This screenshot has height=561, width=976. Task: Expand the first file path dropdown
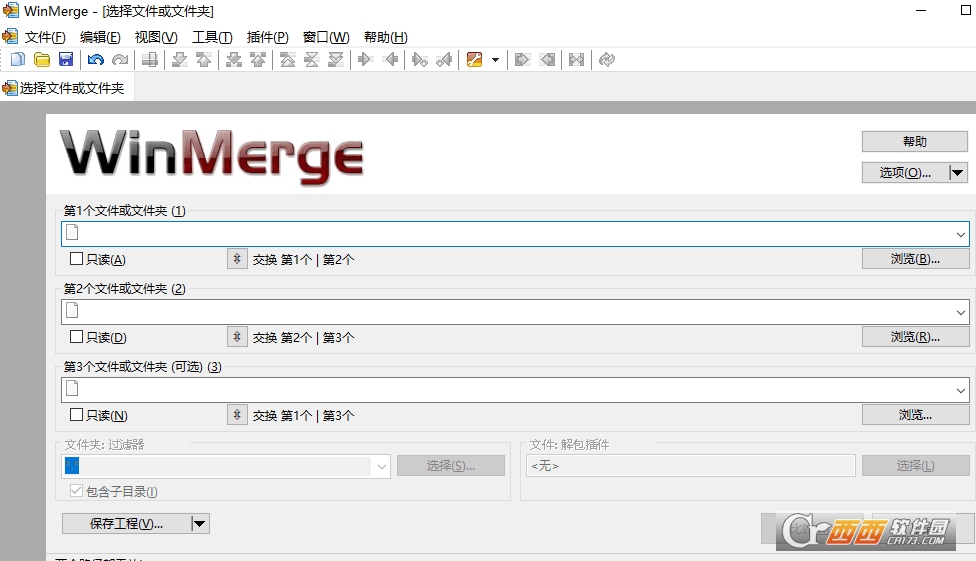(x=960, y=235)
